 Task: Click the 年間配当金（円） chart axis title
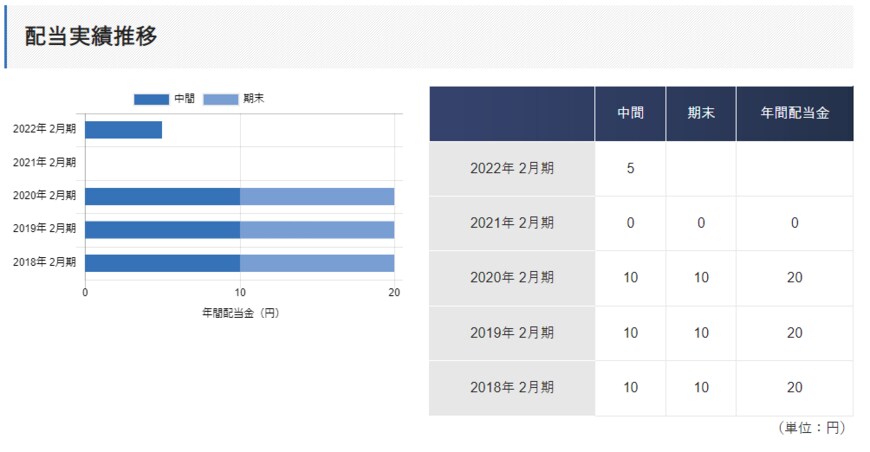coord(240,313)
